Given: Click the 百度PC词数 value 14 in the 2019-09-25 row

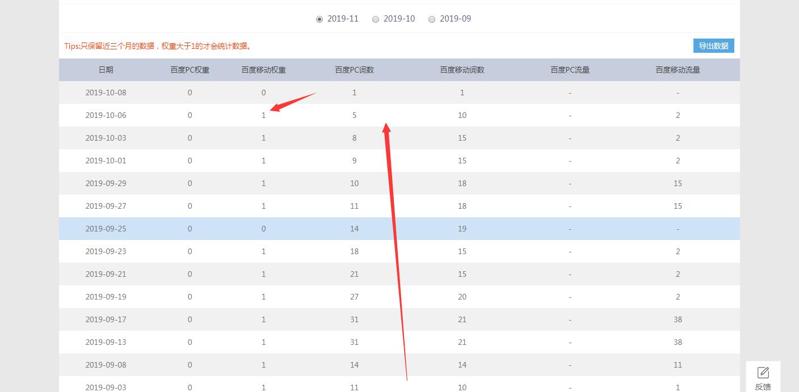Looking at the screenshot, I should (354, 229).
